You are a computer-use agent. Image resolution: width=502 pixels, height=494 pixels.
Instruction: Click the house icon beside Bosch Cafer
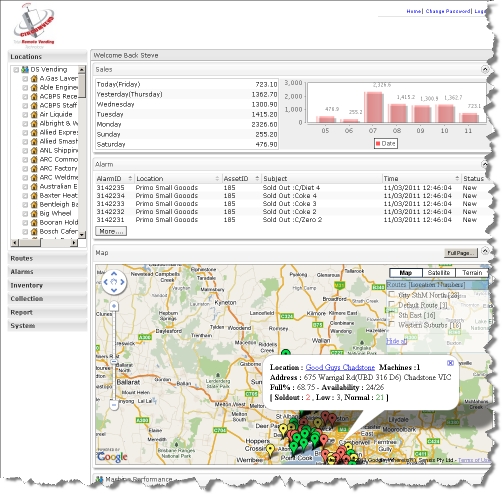34,232
